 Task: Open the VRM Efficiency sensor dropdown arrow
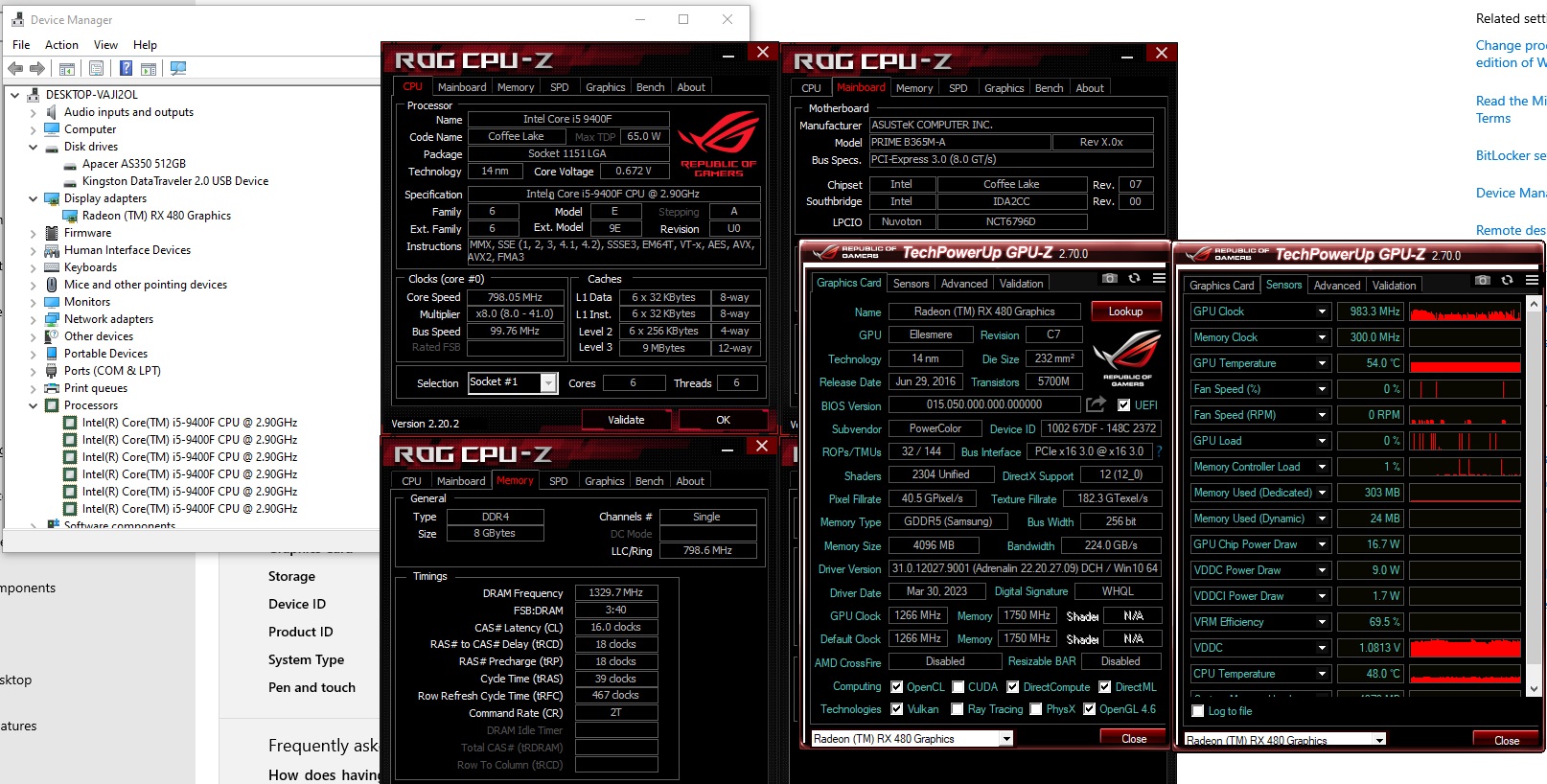(1322, 622)
